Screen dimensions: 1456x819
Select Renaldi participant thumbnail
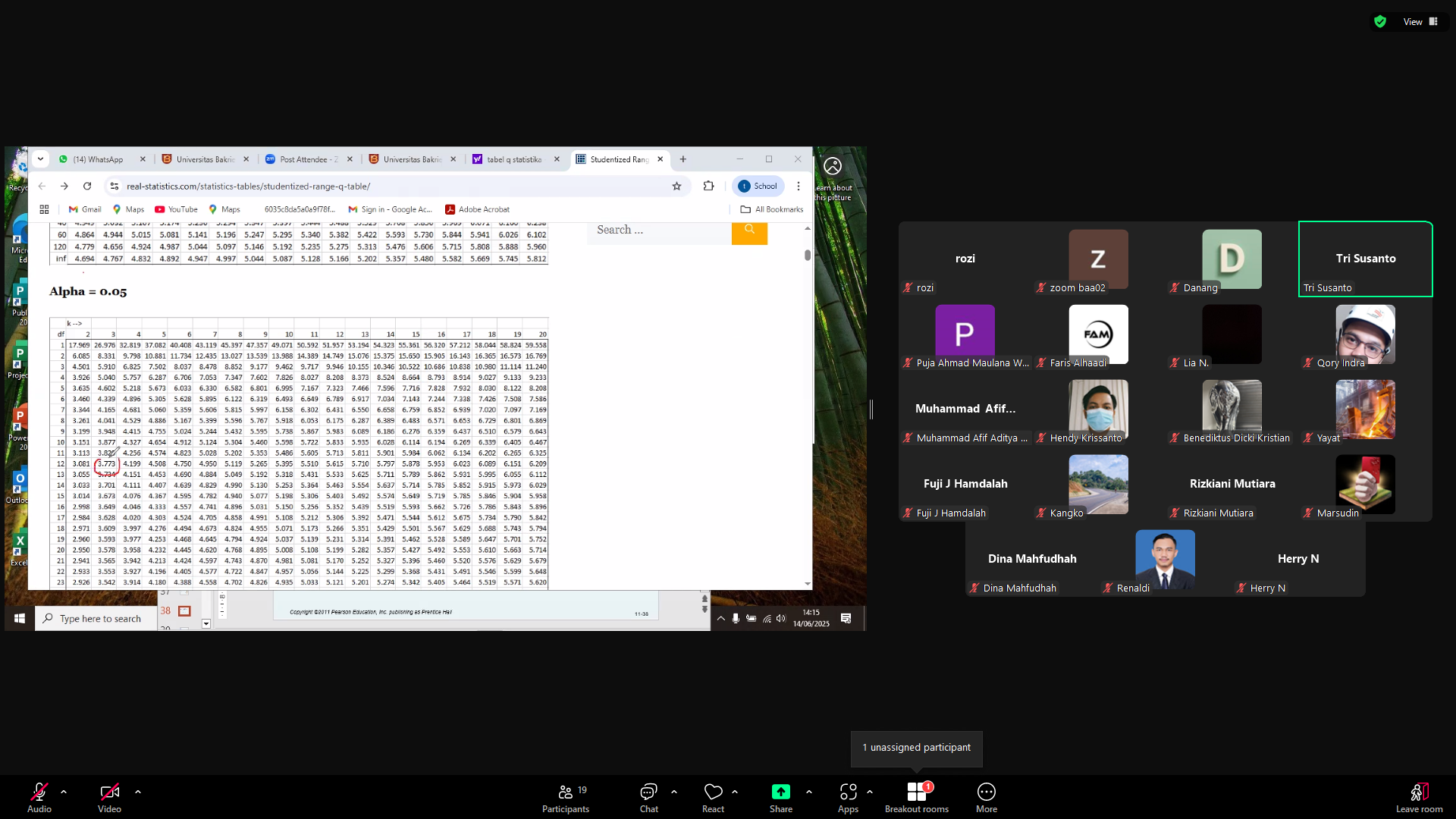pyautogui.click(x=1166, y=560)
